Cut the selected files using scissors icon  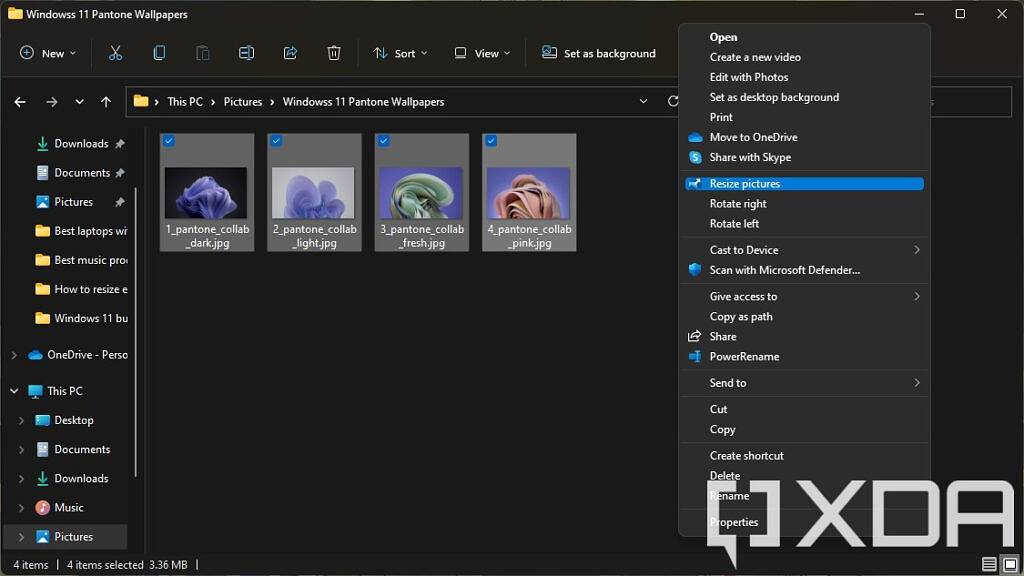[115, 53]
